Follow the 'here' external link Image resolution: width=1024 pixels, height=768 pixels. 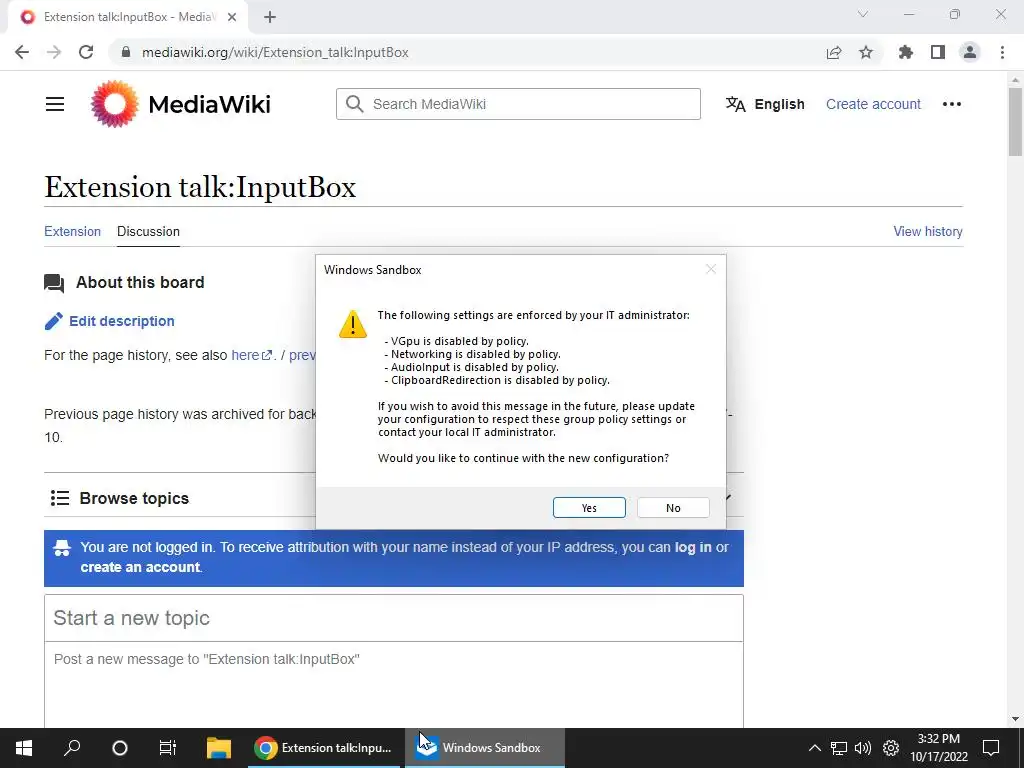click(x=251, y=355)
